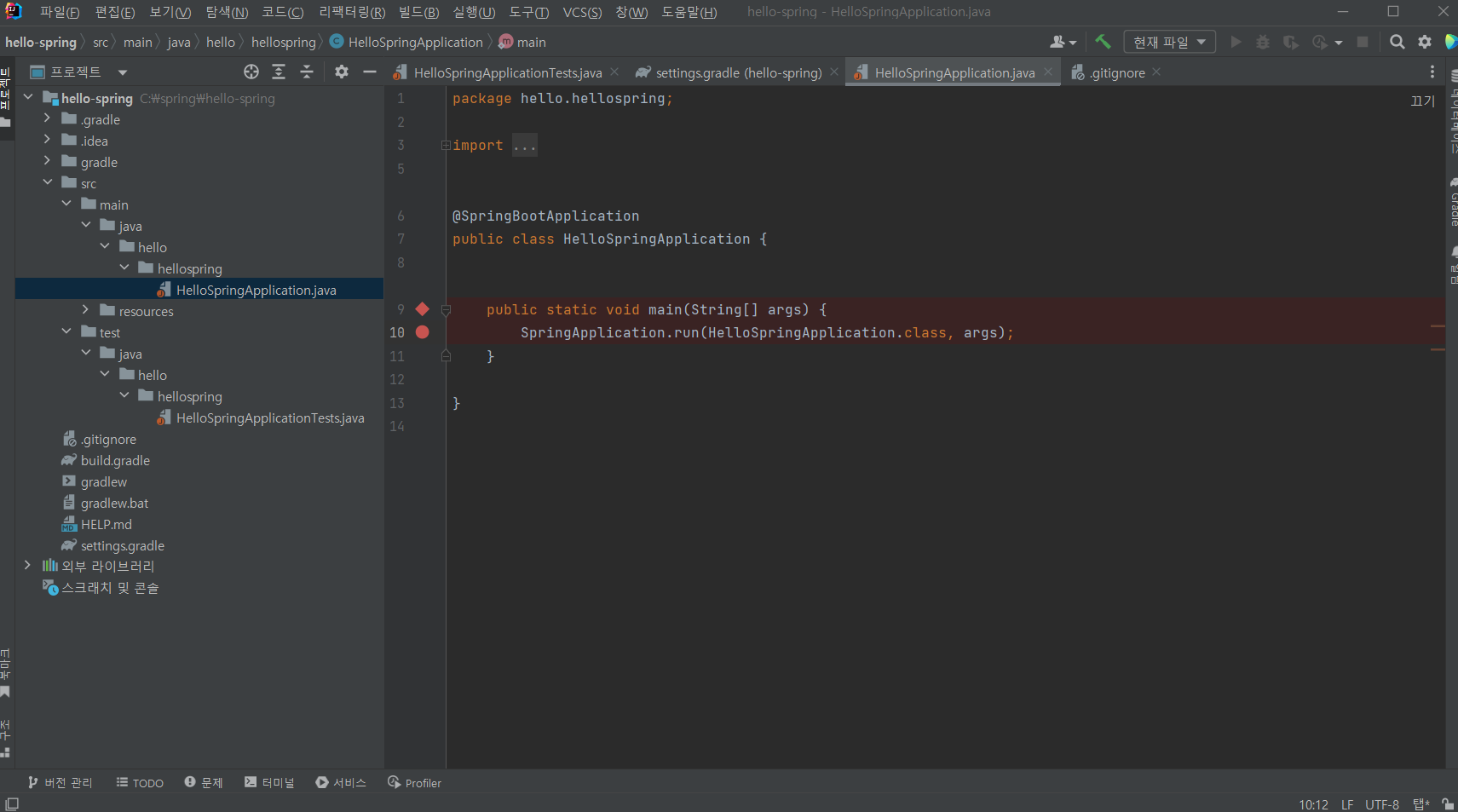Click the stop button in run toolbar
Screen dimensions: 1458x812
(x=1363, y=42)
